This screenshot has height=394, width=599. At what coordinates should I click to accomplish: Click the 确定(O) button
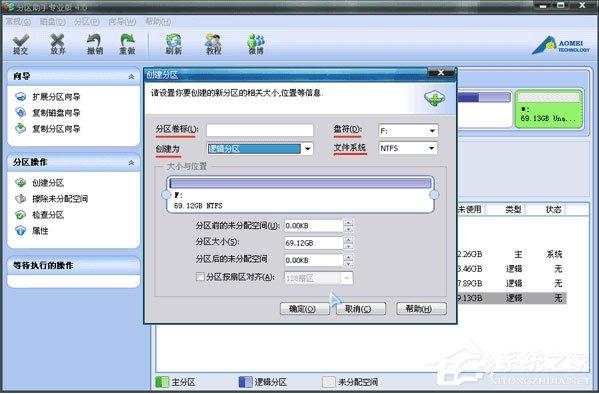point(304,308)
